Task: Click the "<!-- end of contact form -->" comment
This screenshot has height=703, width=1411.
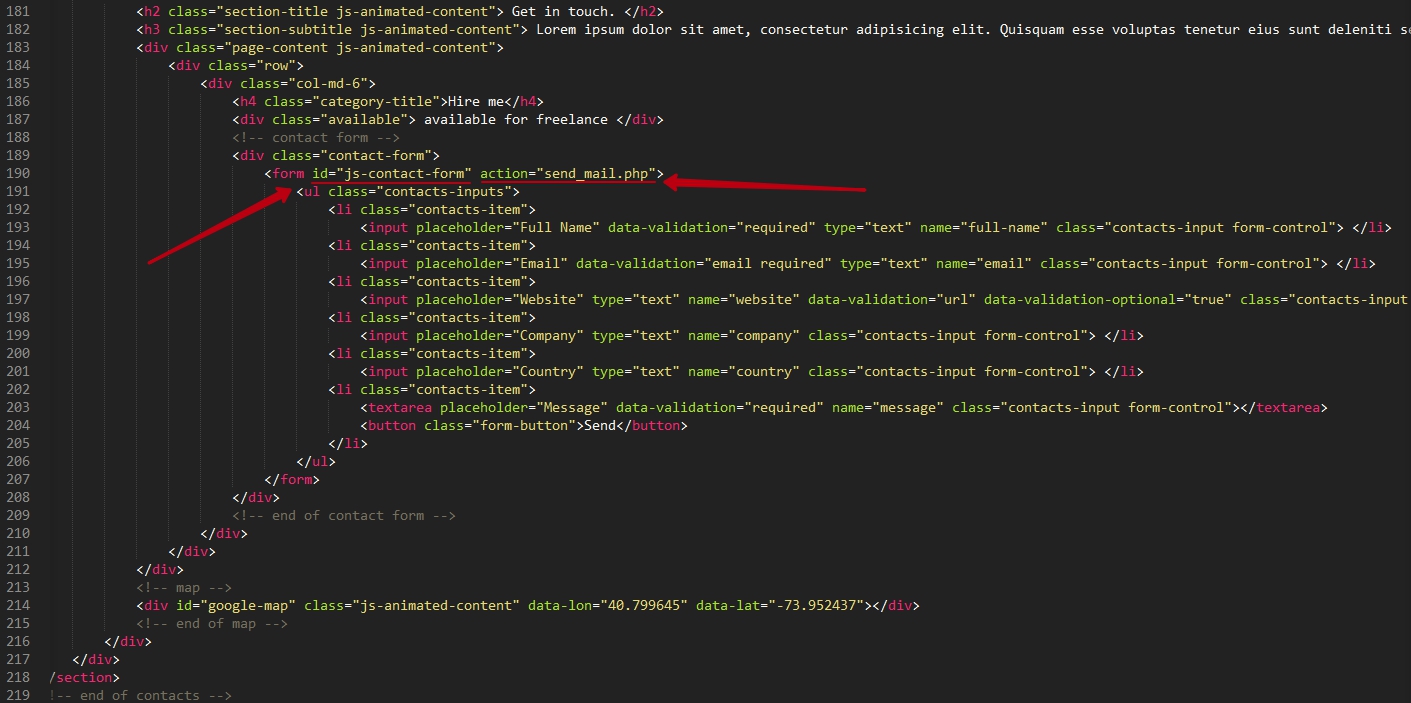Action: pyautogui.click(x=344, y=515)
